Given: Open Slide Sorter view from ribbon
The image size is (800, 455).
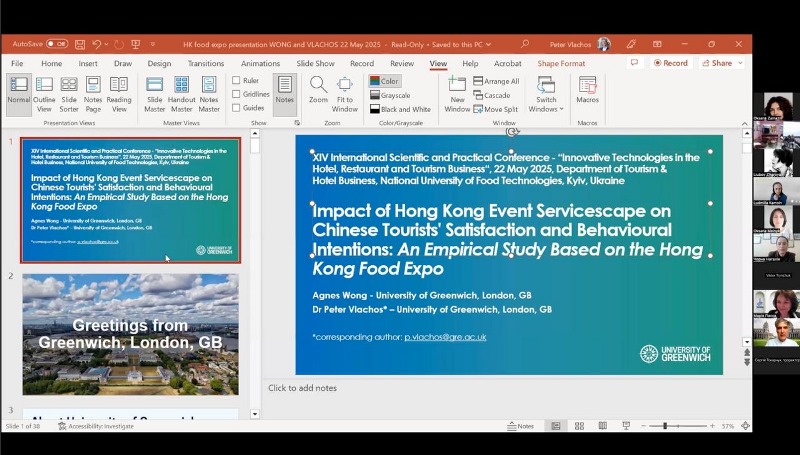Looking at the screenshot, I should pyautogui.click(x=69, y=95).
